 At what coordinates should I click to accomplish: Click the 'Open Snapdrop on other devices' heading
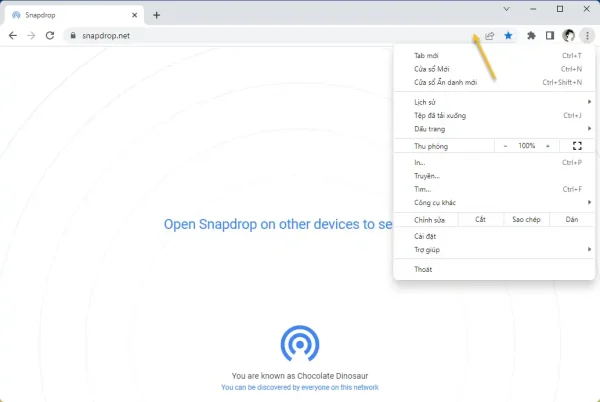(278, 224)
